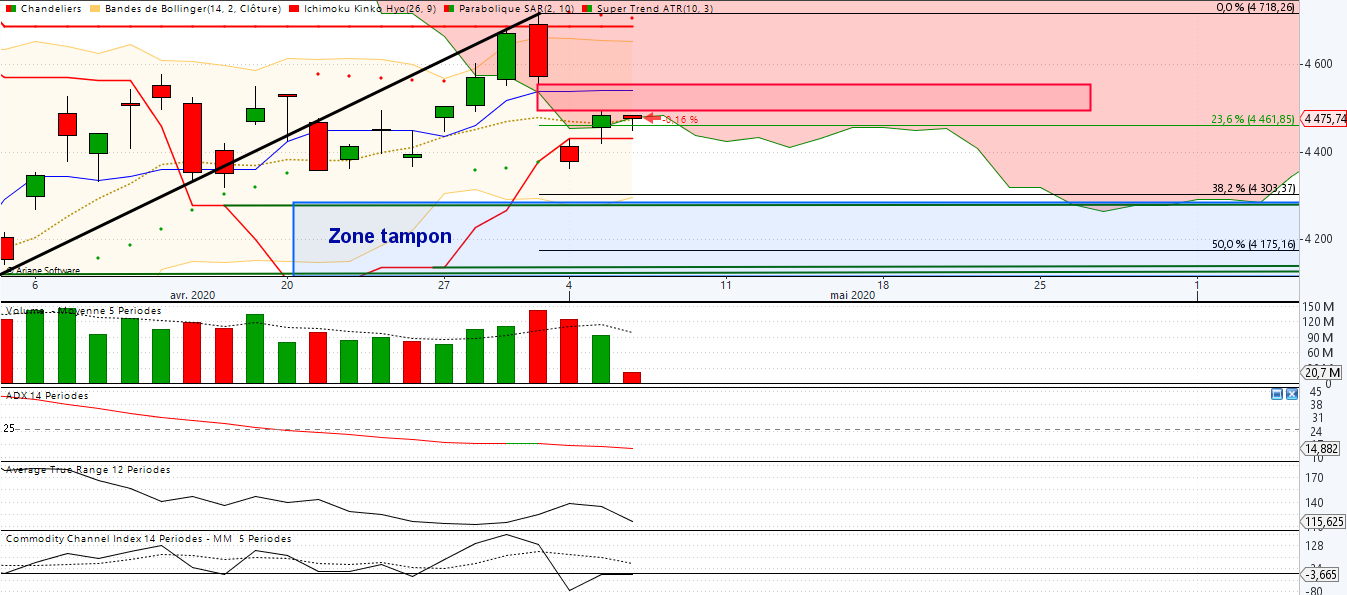1347x595 pixels.
Task: Click the 38,2 % (4 303,37) Fibonacci label
Action: click(1254, 188)
